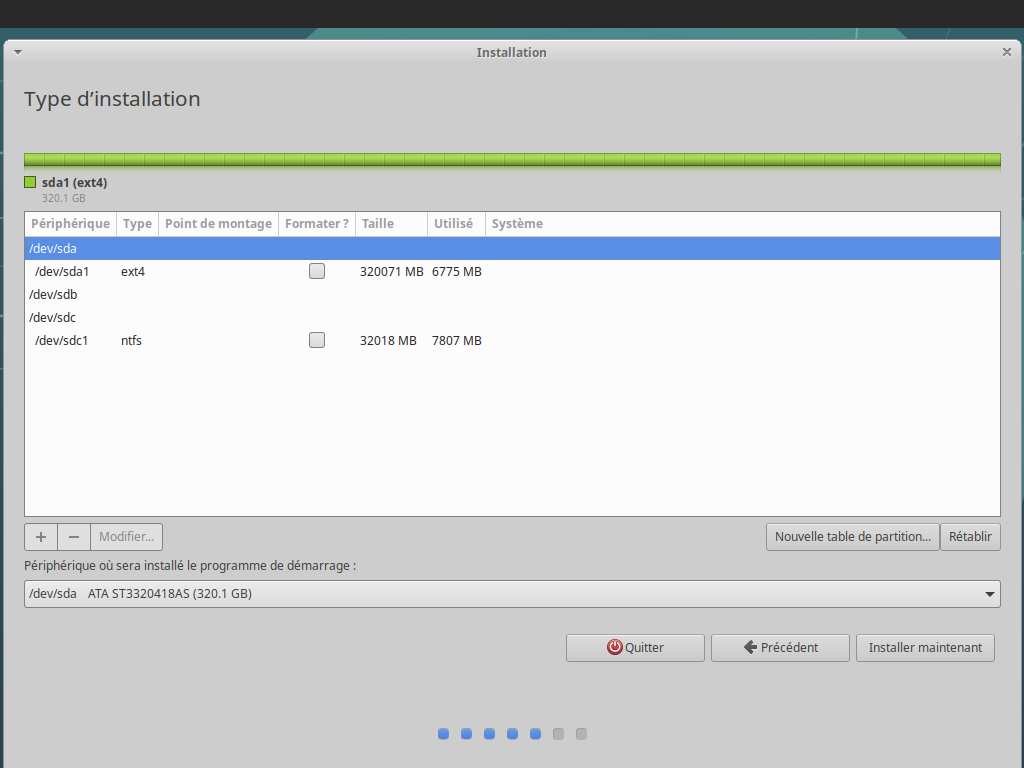The image size is (1024, 768).
Task: Sort by the Périphérique column header
Action: tap(70, 224)
